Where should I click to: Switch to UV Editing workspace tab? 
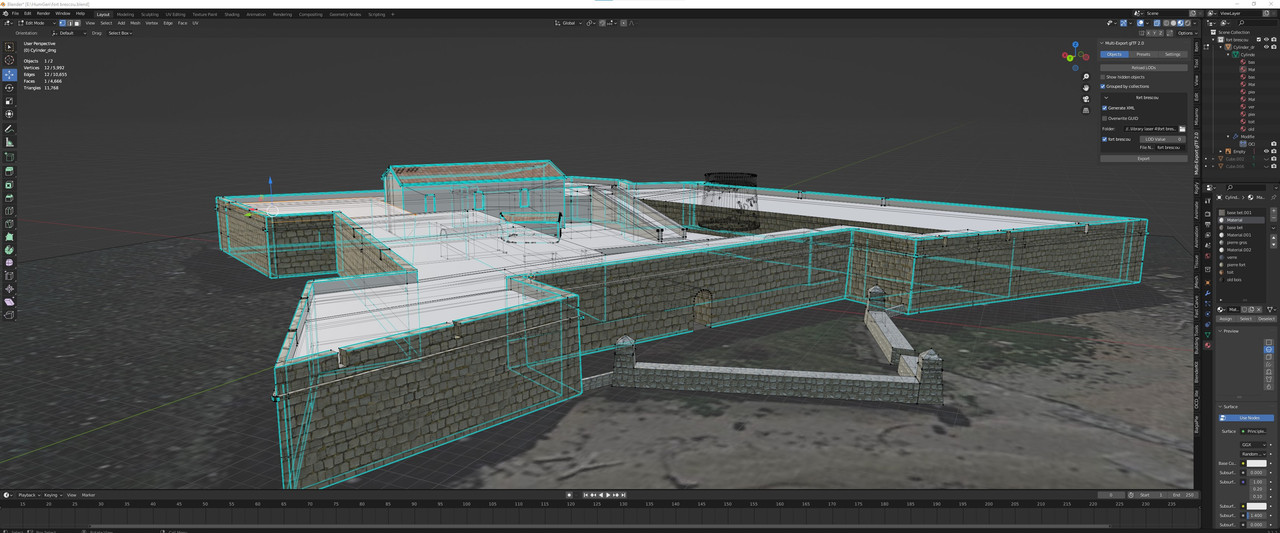tap(175, 14)
